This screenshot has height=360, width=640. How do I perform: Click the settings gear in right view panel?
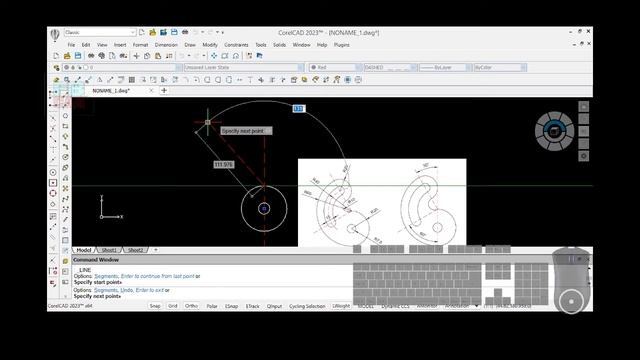pyautogui.click(x=584, y=156)
